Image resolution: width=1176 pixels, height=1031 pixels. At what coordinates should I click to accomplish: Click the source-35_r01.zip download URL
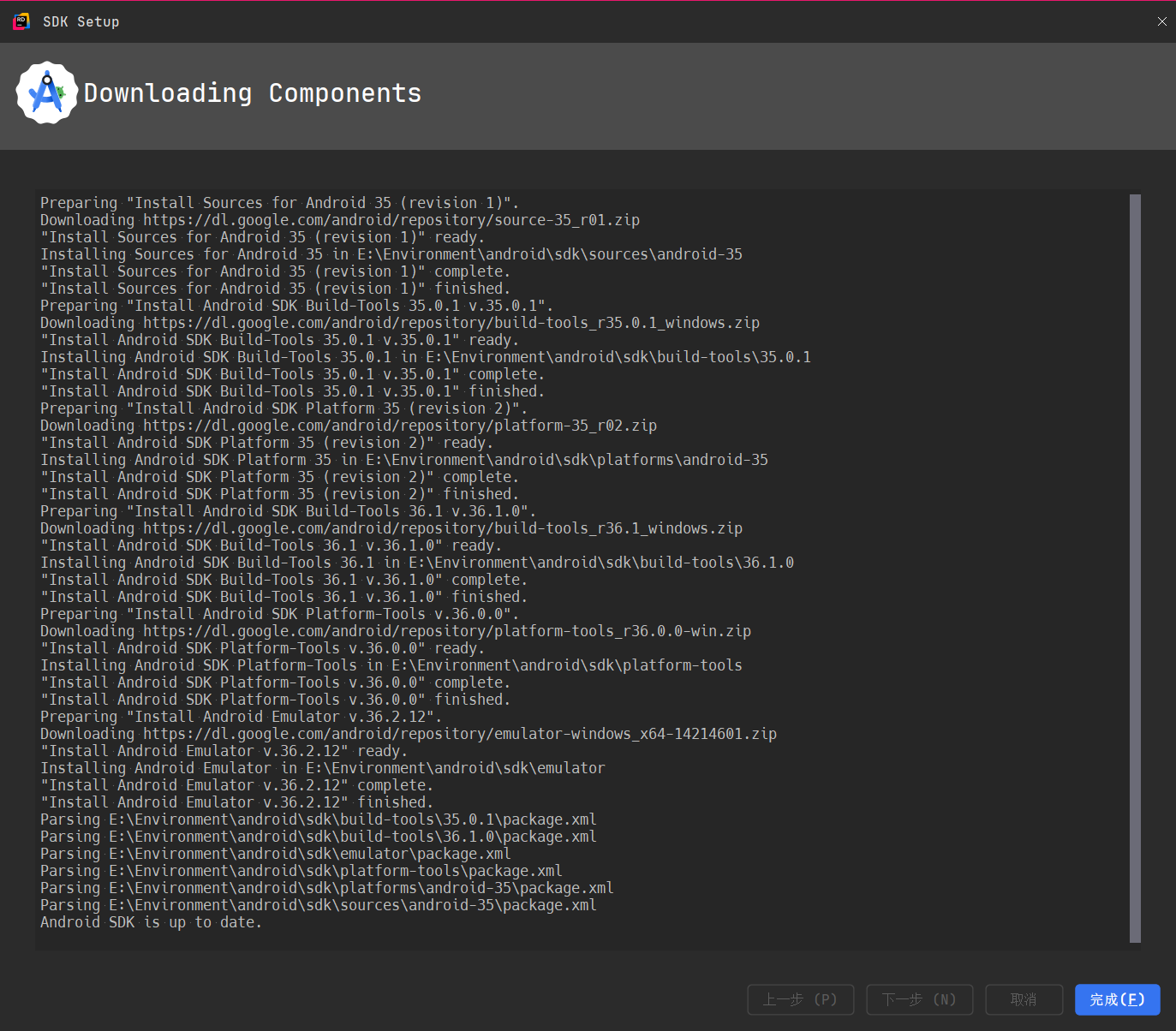[x=391, y=220]
